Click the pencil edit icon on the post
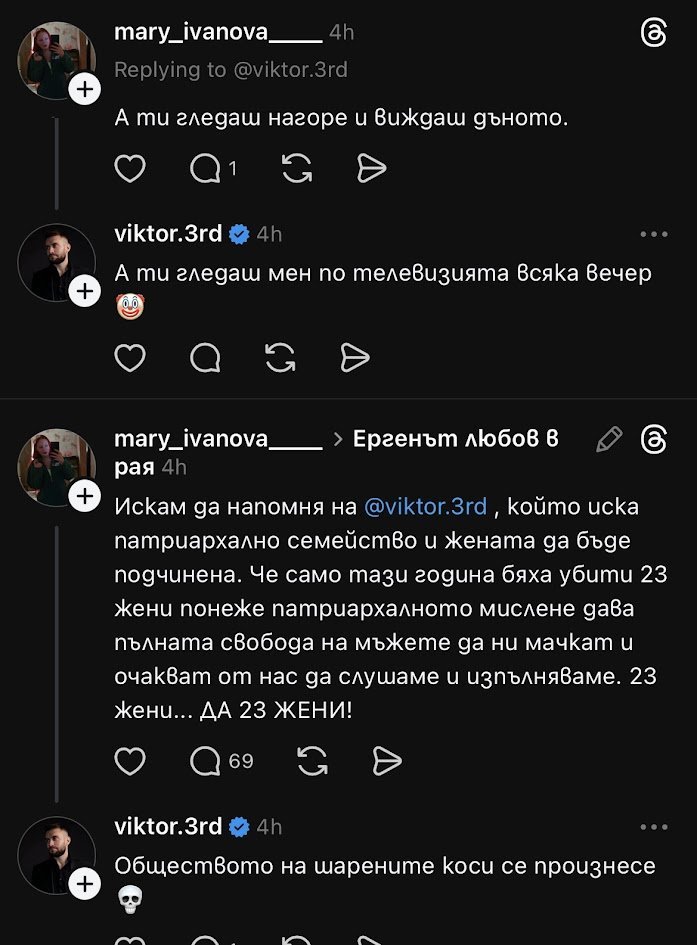 point(608,439)
